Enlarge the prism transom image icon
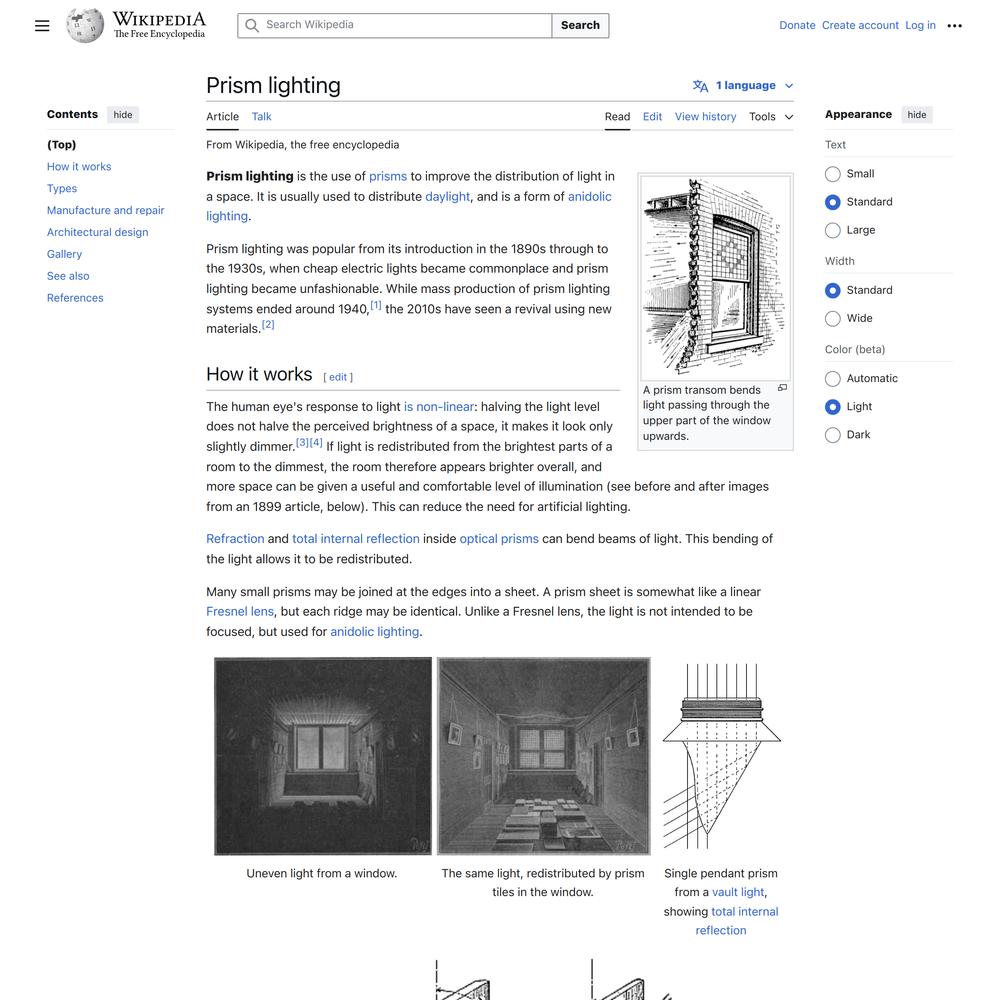This screenshot has height=1000, width=1000. tap(783, 388)
